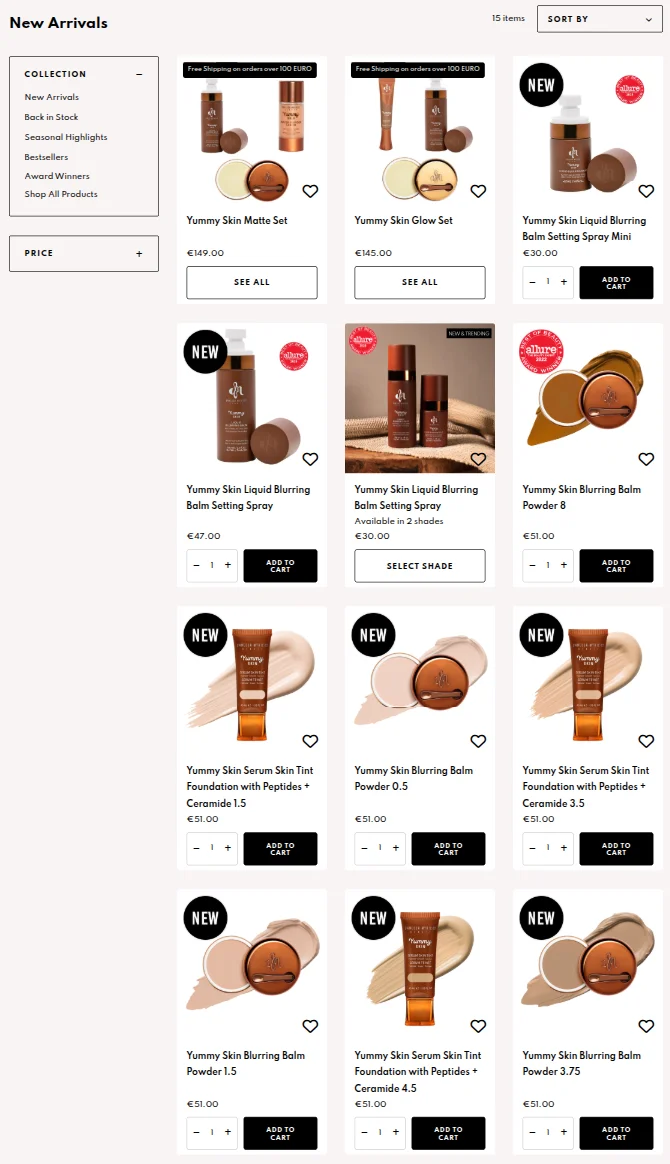
Task: Expand the Price filter
Action: click(139, 254)
